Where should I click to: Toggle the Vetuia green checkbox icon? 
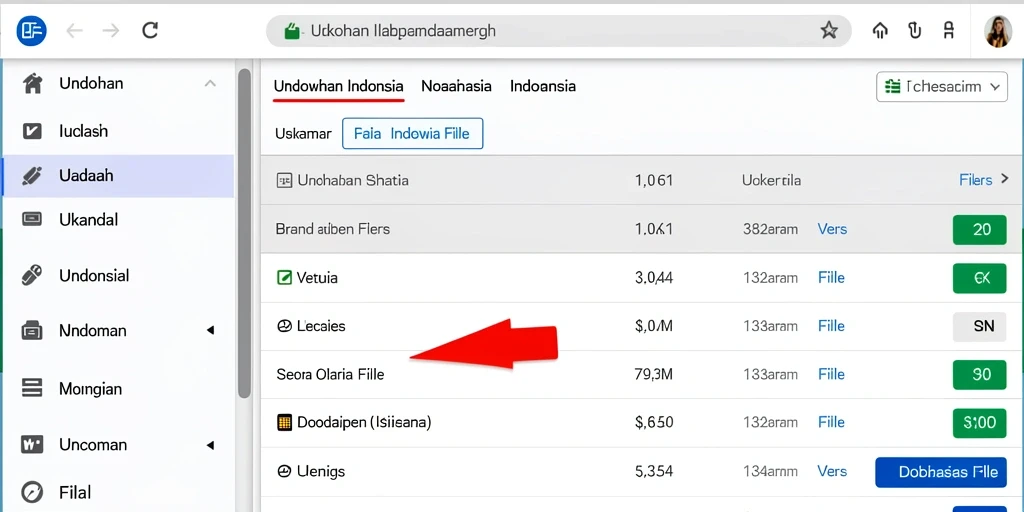click(284, 278)
